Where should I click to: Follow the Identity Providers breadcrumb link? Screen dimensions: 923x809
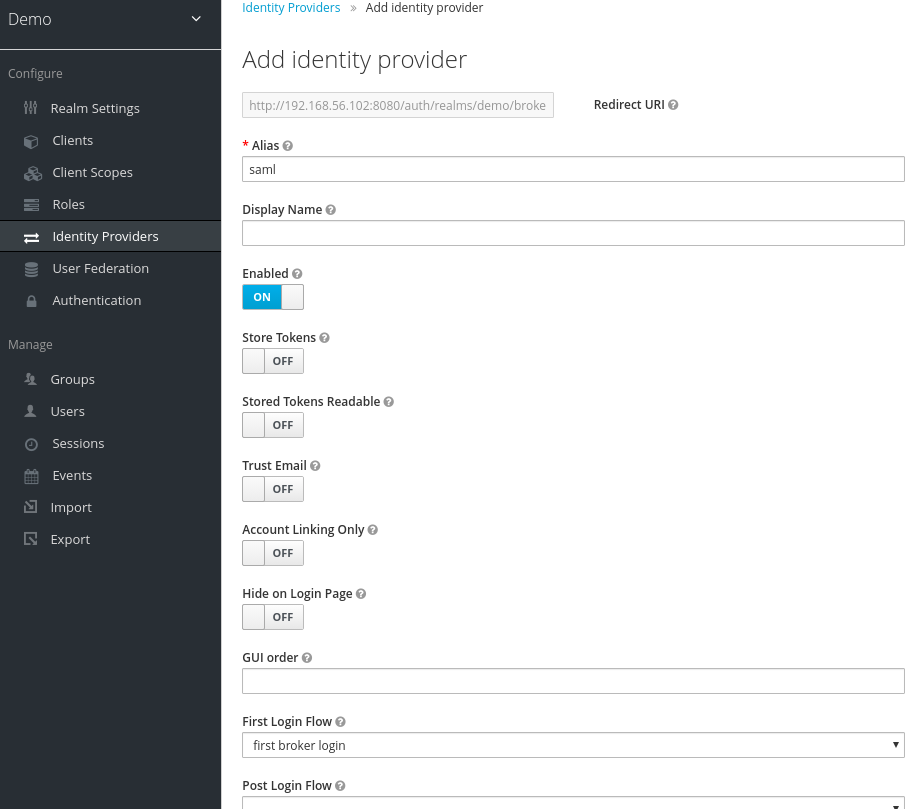[x=291, y=8]
